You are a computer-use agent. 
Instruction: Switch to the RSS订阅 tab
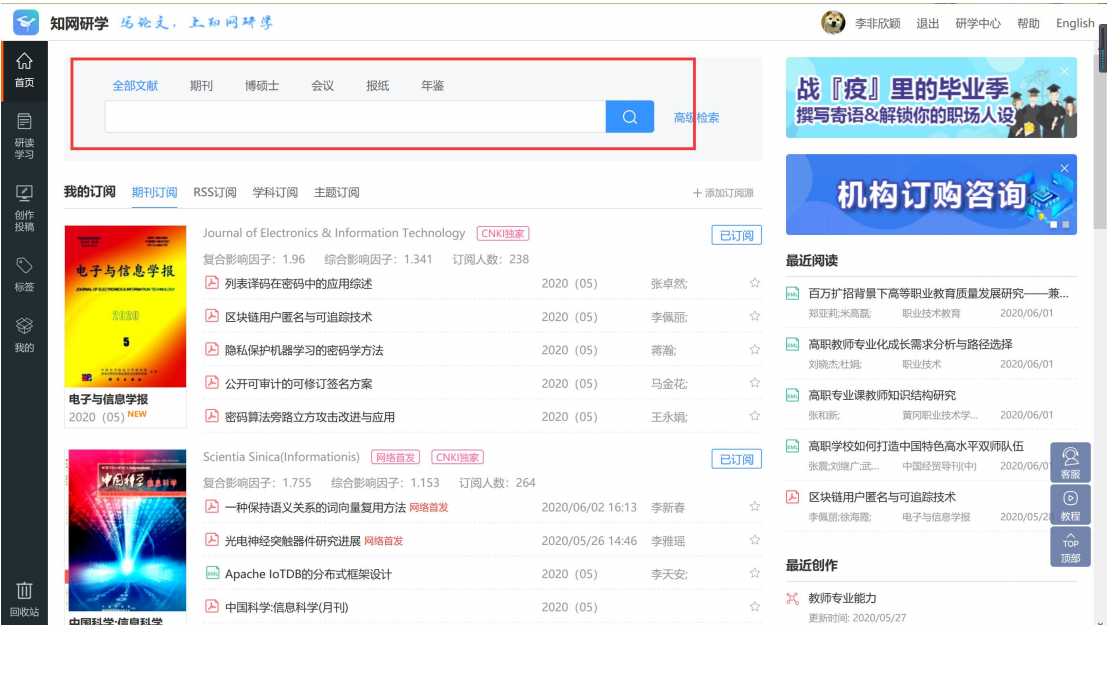point(215,193)
